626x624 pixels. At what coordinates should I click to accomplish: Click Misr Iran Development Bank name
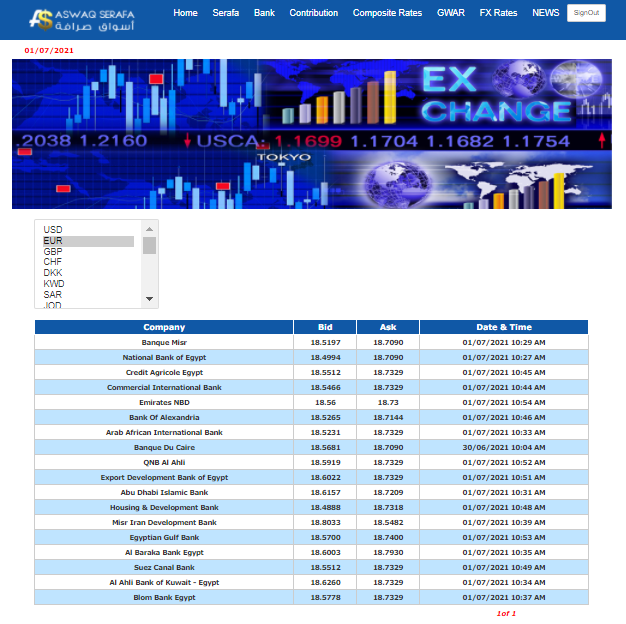coord(164,522)
